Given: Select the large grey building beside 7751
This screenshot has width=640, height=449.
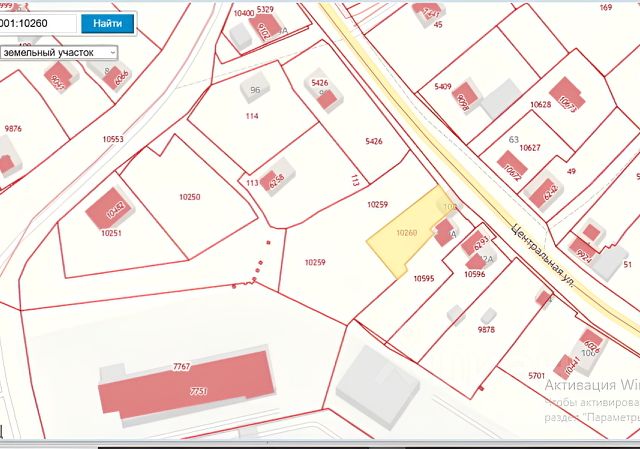Looking at the screenshot, I should [378, 386].
